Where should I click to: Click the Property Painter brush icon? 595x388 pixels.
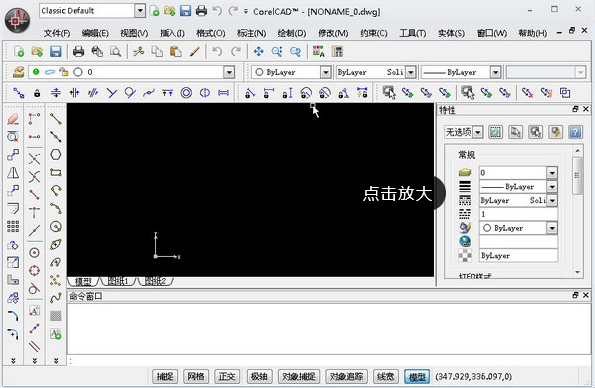coord(194,51)
